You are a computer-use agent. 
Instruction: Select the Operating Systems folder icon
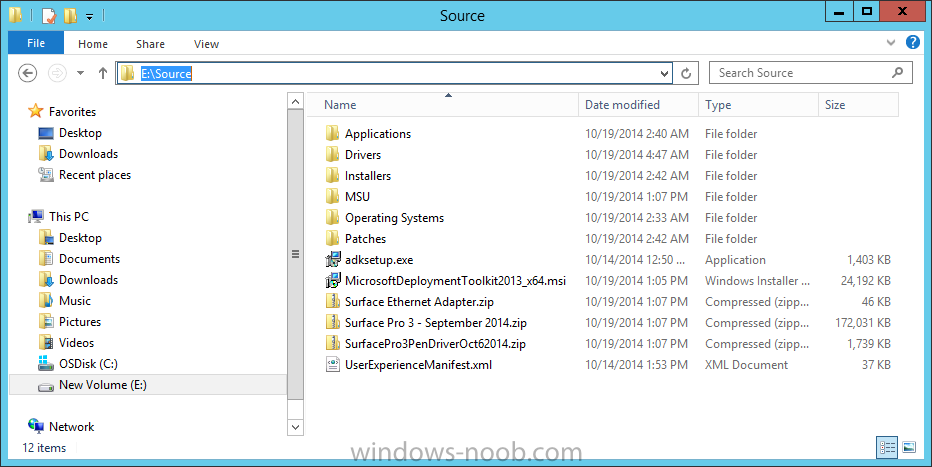(332, 217)
